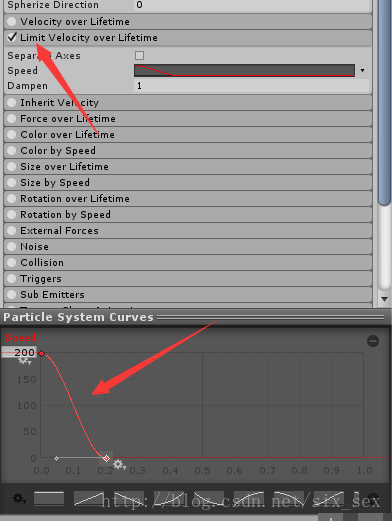Open gear options below 200 value field
Viewport: 392px width, 521px height.
[24, 361]
